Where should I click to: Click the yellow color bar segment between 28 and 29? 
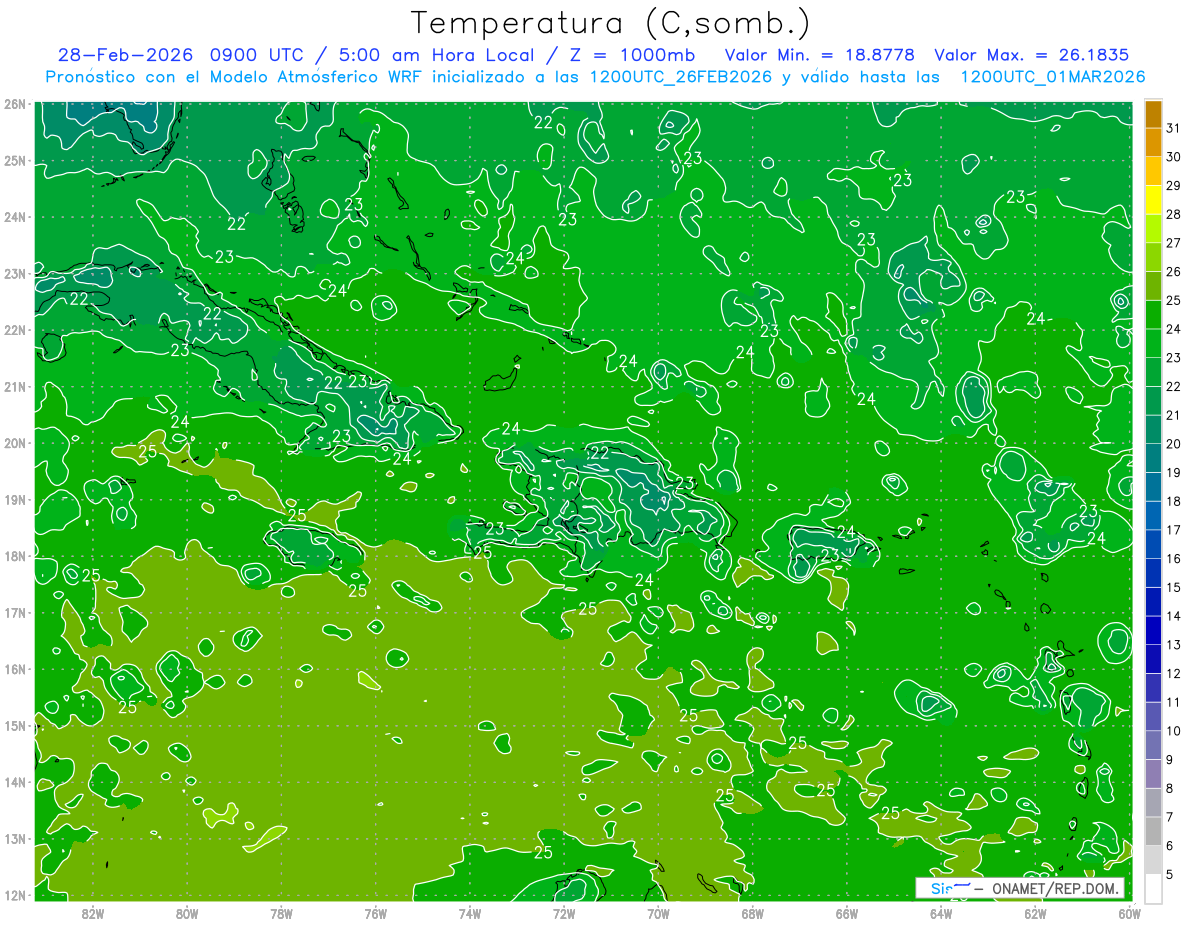[x=1153, y=201]
